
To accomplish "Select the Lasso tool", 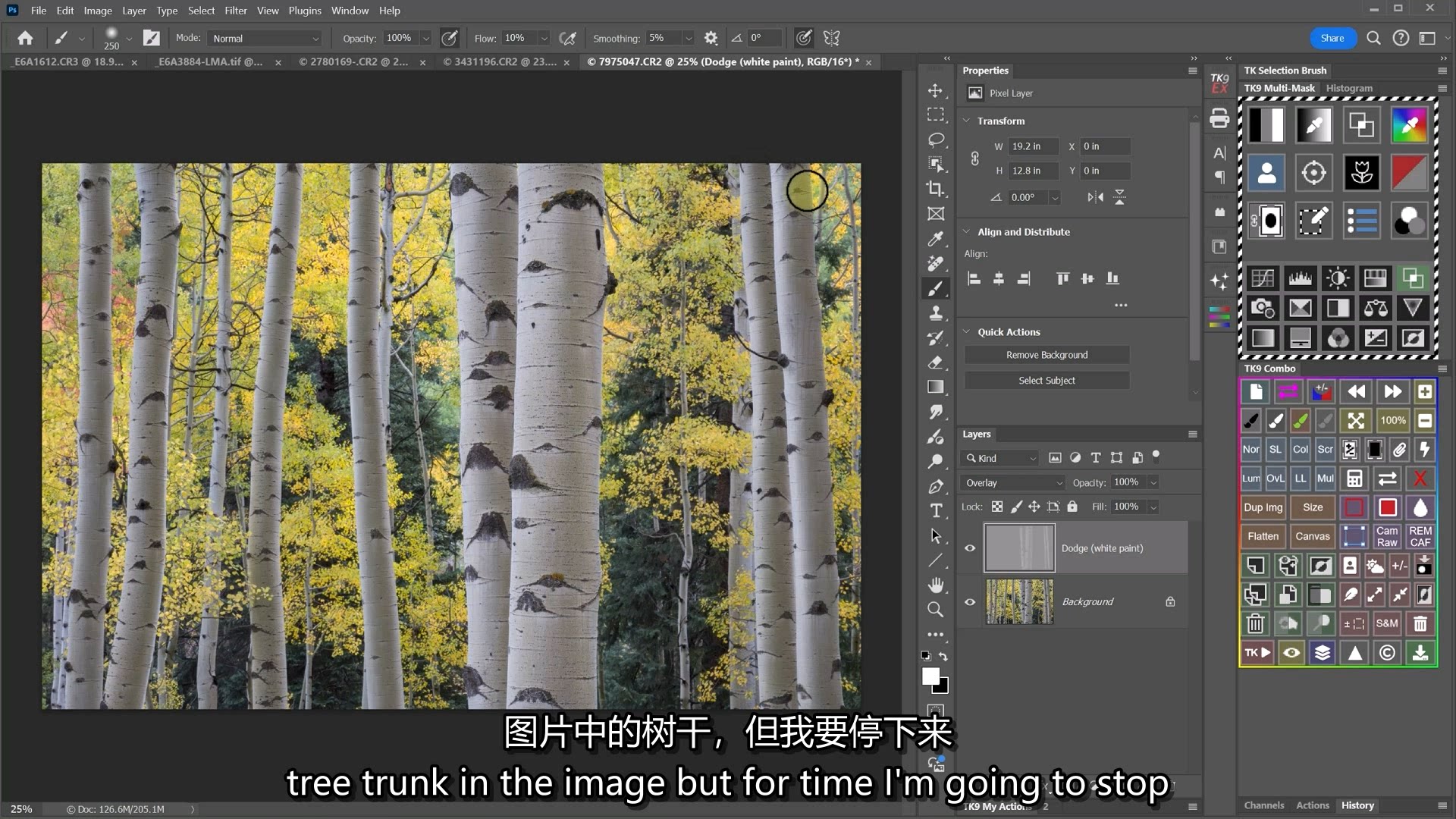I will pyautogui.click(x=936, y=140).
